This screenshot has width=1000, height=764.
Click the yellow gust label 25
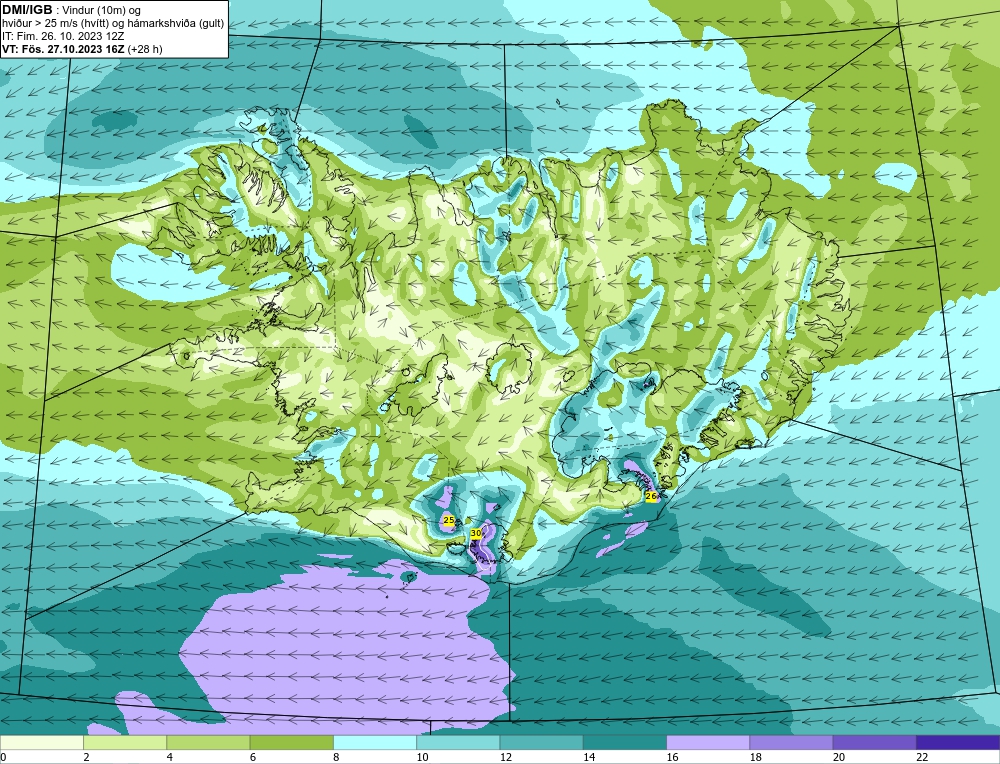coord(448,520)
